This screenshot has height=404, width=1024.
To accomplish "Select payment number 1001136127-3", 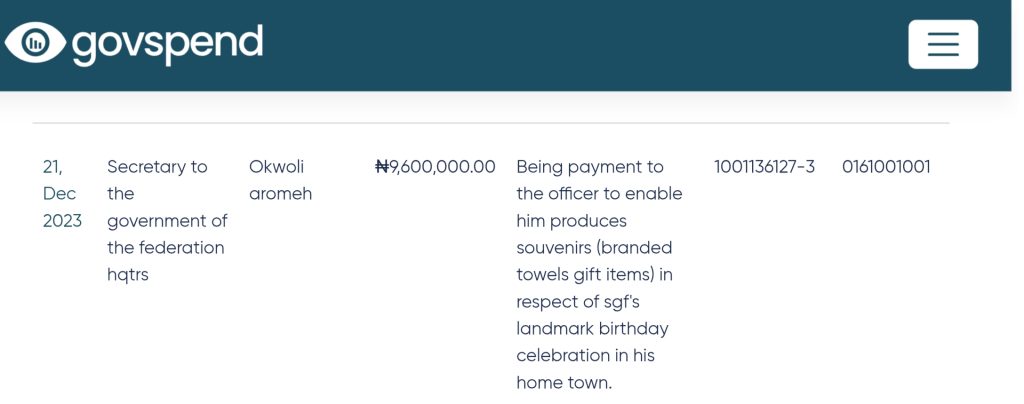I will pyautogui.click(x=764, y=167).
